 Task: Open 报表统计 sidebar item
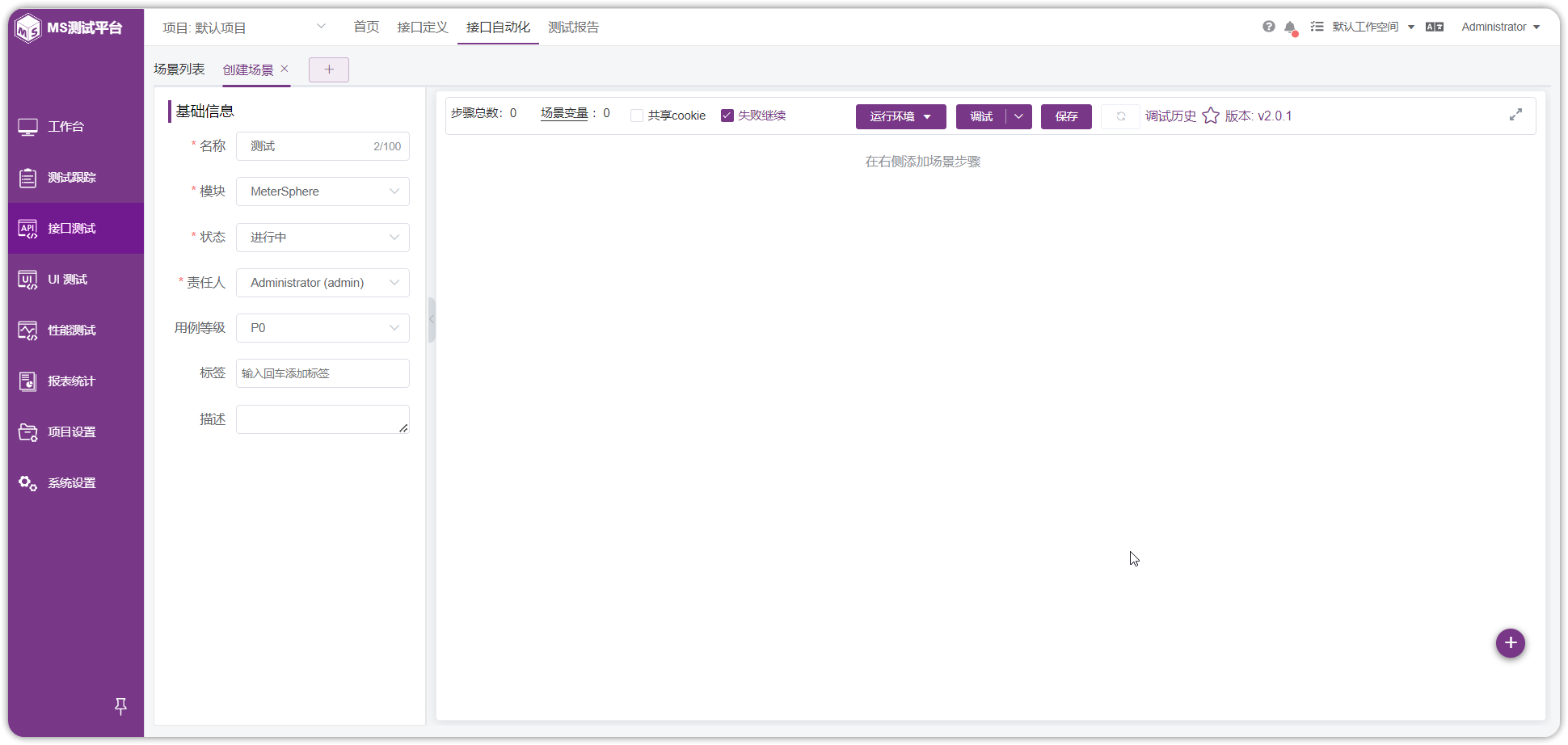[x=76, y=381]
